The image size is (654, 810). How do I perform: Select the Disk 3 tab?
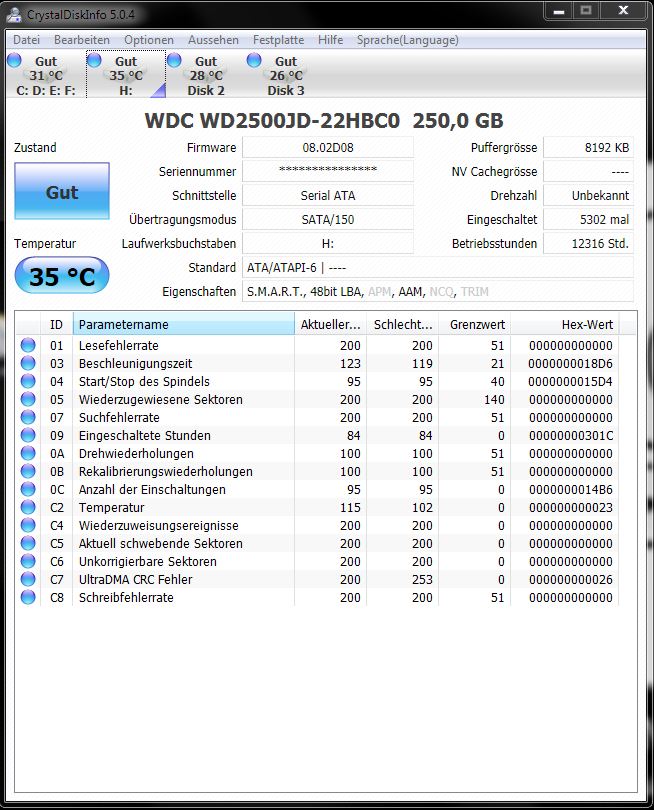click(x=286, y=75)
